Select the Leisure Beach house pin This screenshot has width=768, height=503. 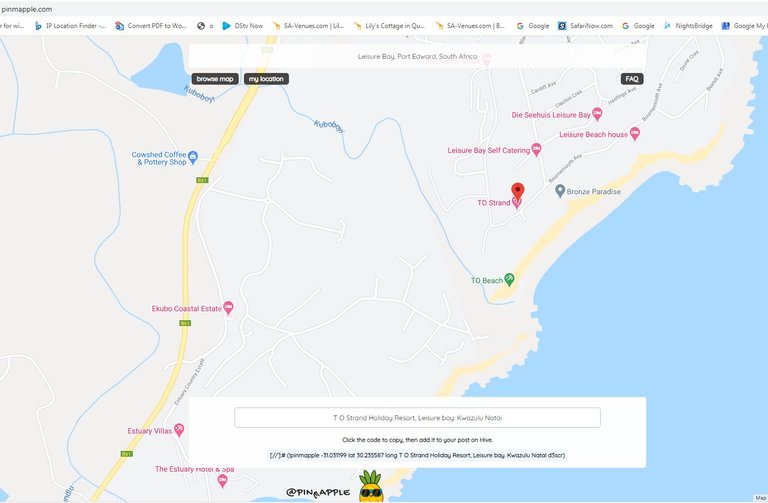pos(635,133)
